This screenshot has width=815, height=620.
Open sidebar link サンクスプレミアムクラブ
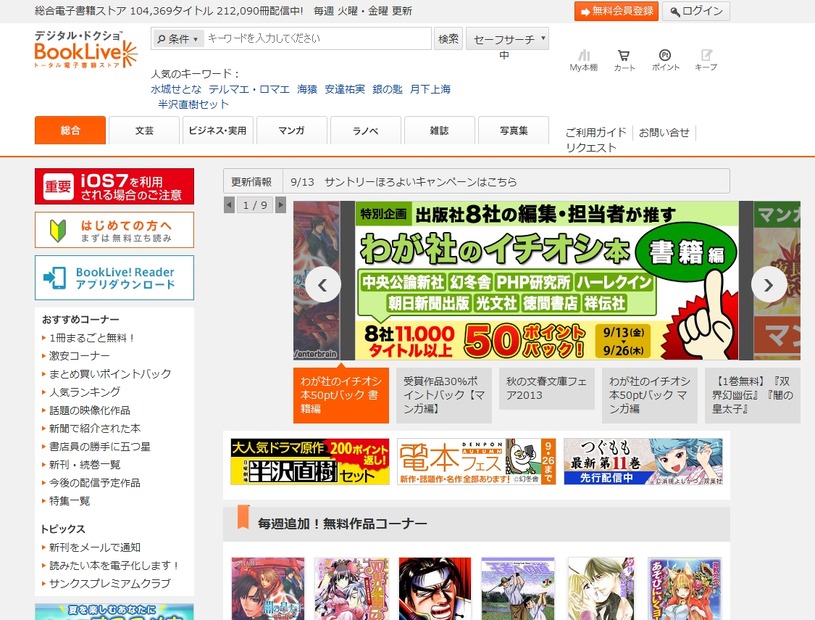(x=110, y=584)
